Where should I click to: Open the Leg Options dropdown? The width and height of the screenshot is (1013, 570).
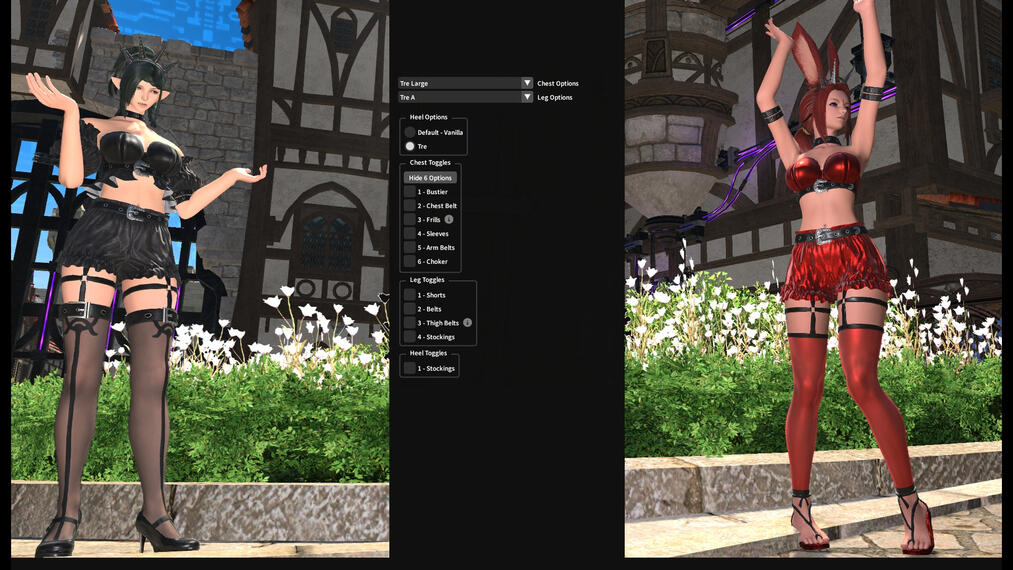tap(466, 97)
